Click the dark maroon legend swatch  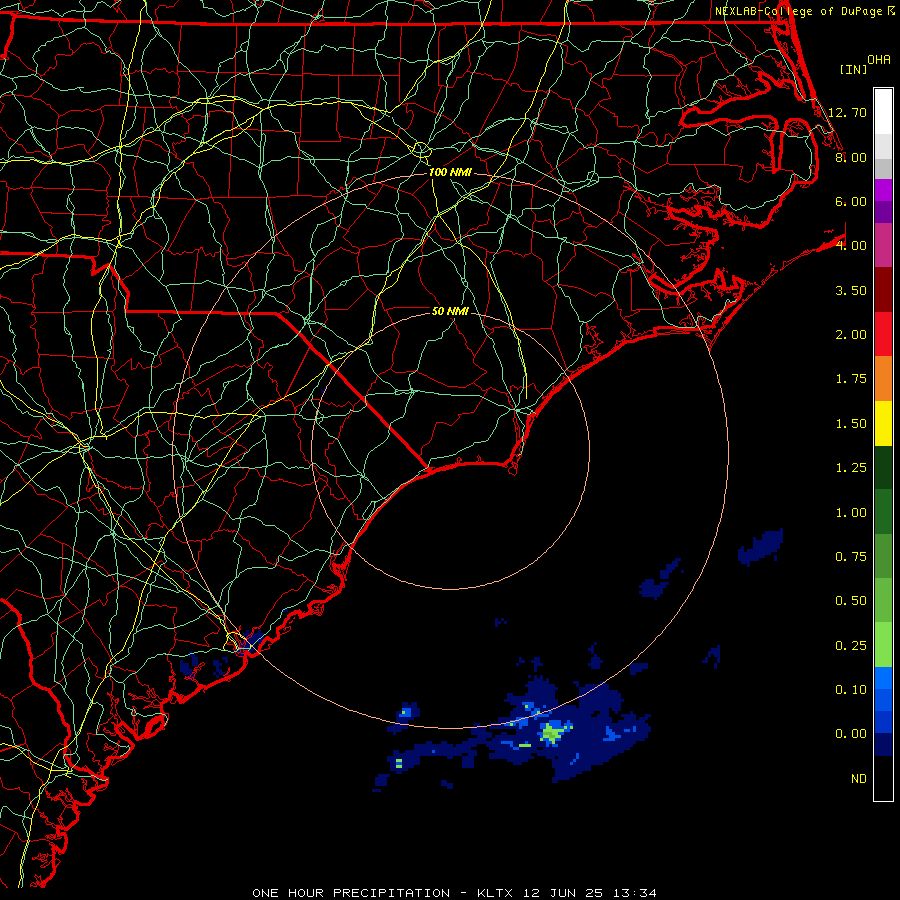[883, 289]
